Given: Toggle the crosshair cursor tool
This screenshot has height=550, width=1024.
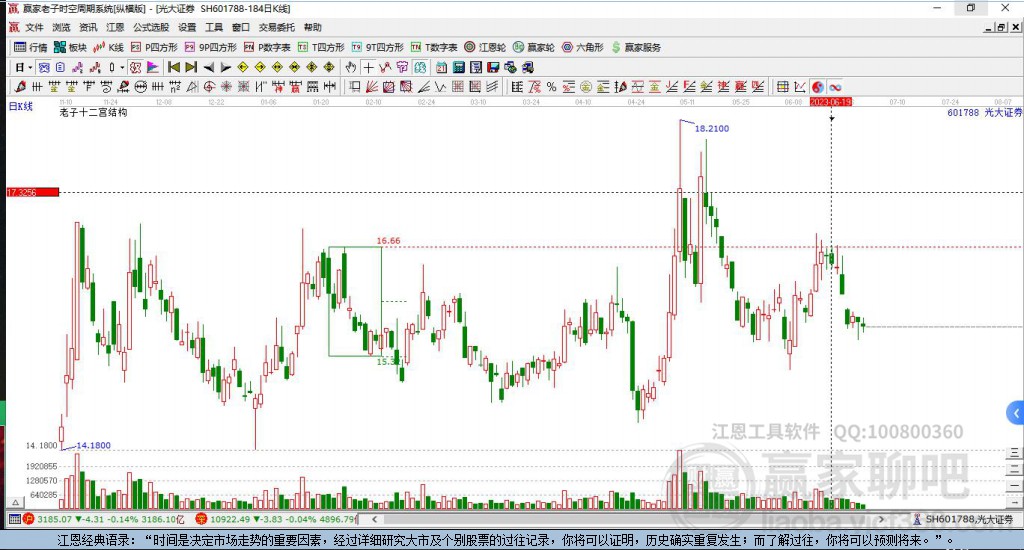Looking at the screenshot, I should [x=368, y=67].
